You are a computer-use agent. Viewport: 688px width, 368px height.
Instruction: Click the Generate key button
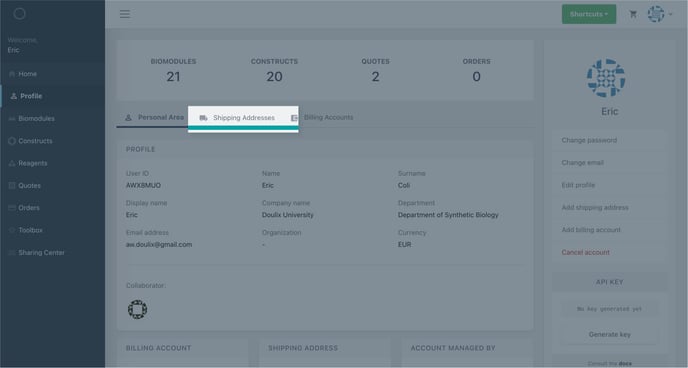click(x=609, y=335)
